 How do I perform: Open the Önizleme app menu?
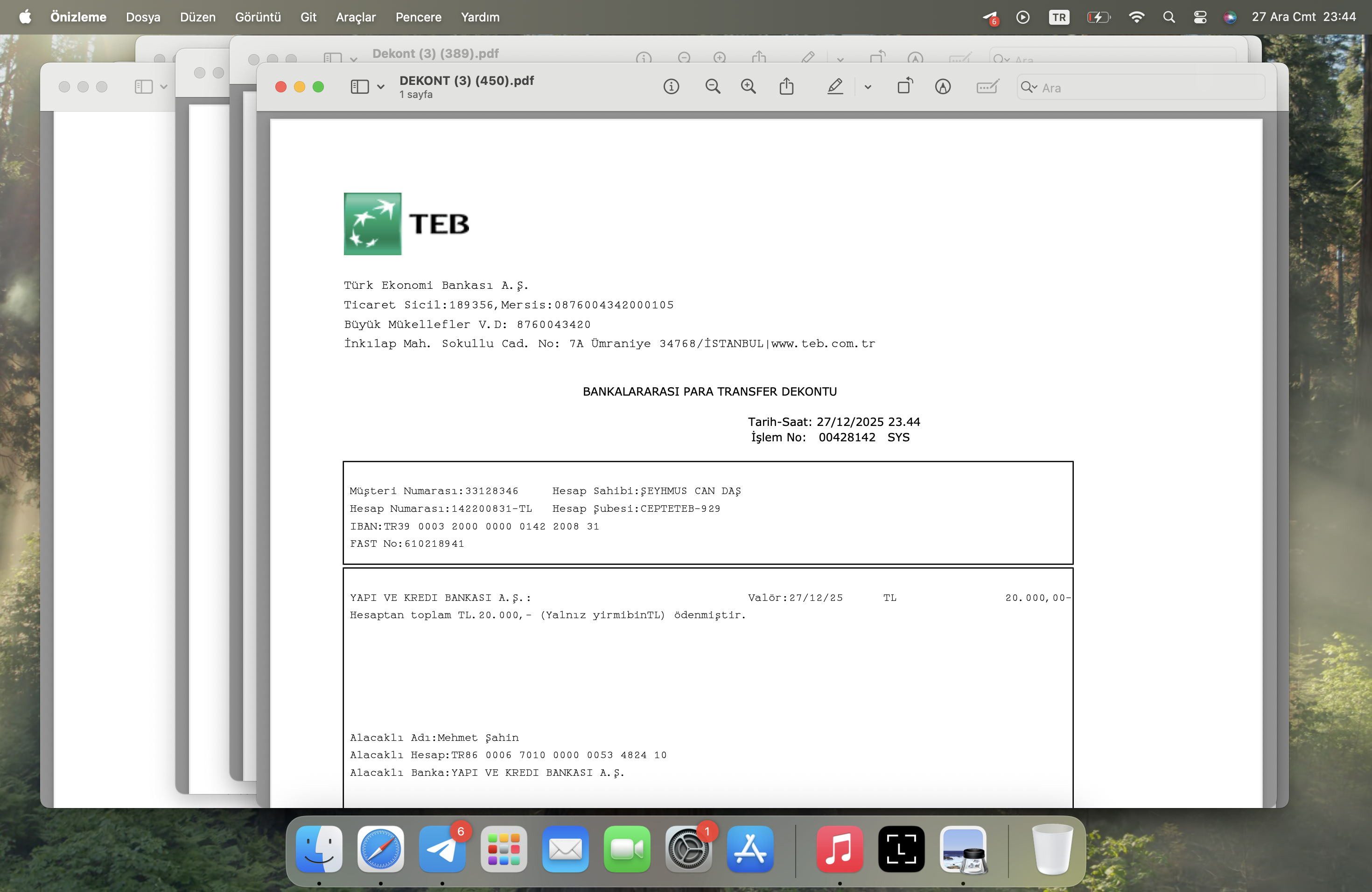coord(78,17)
